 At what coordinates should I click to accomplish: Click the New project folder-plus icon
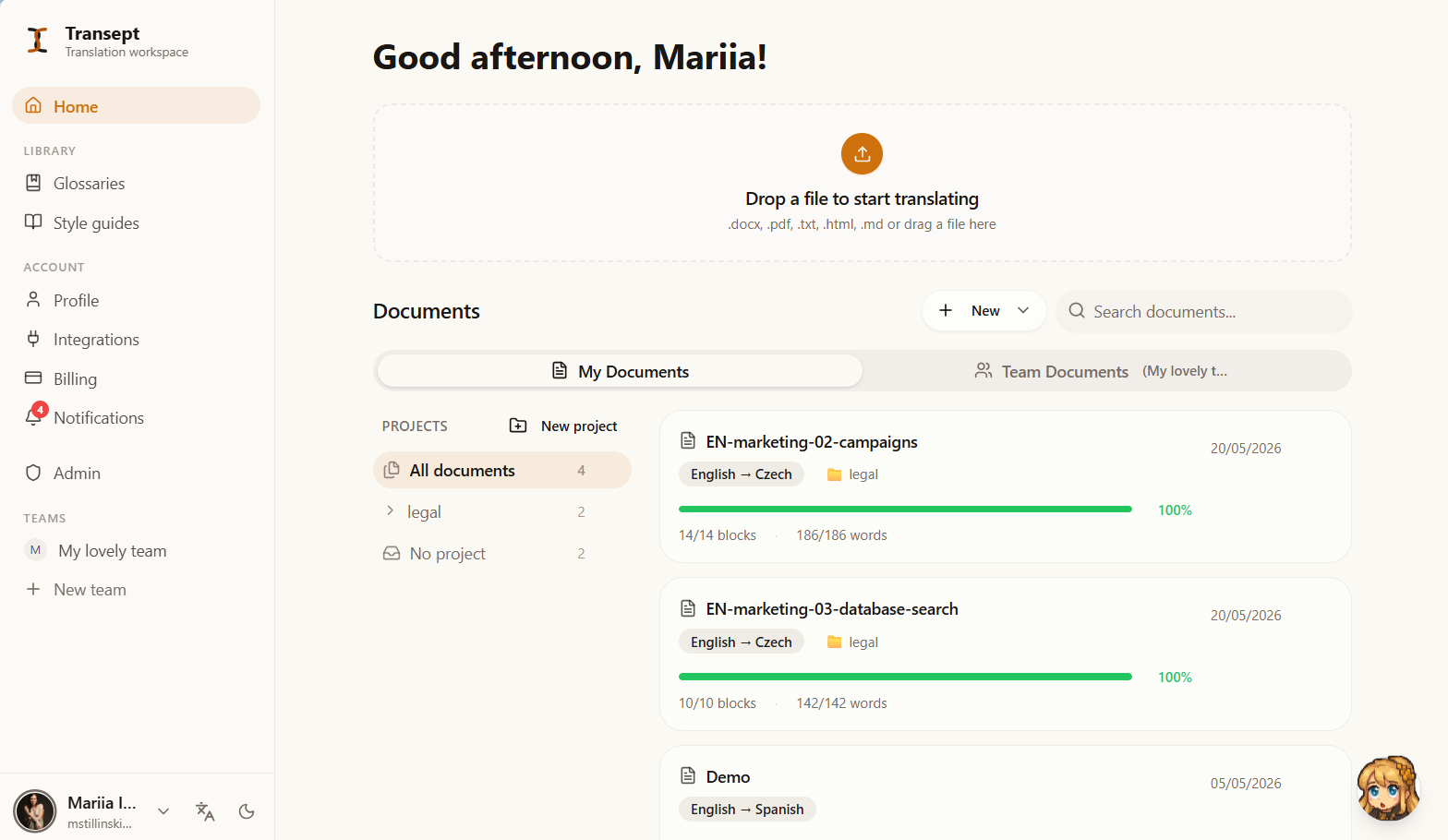pyautogui.click(x=518, y=426)
